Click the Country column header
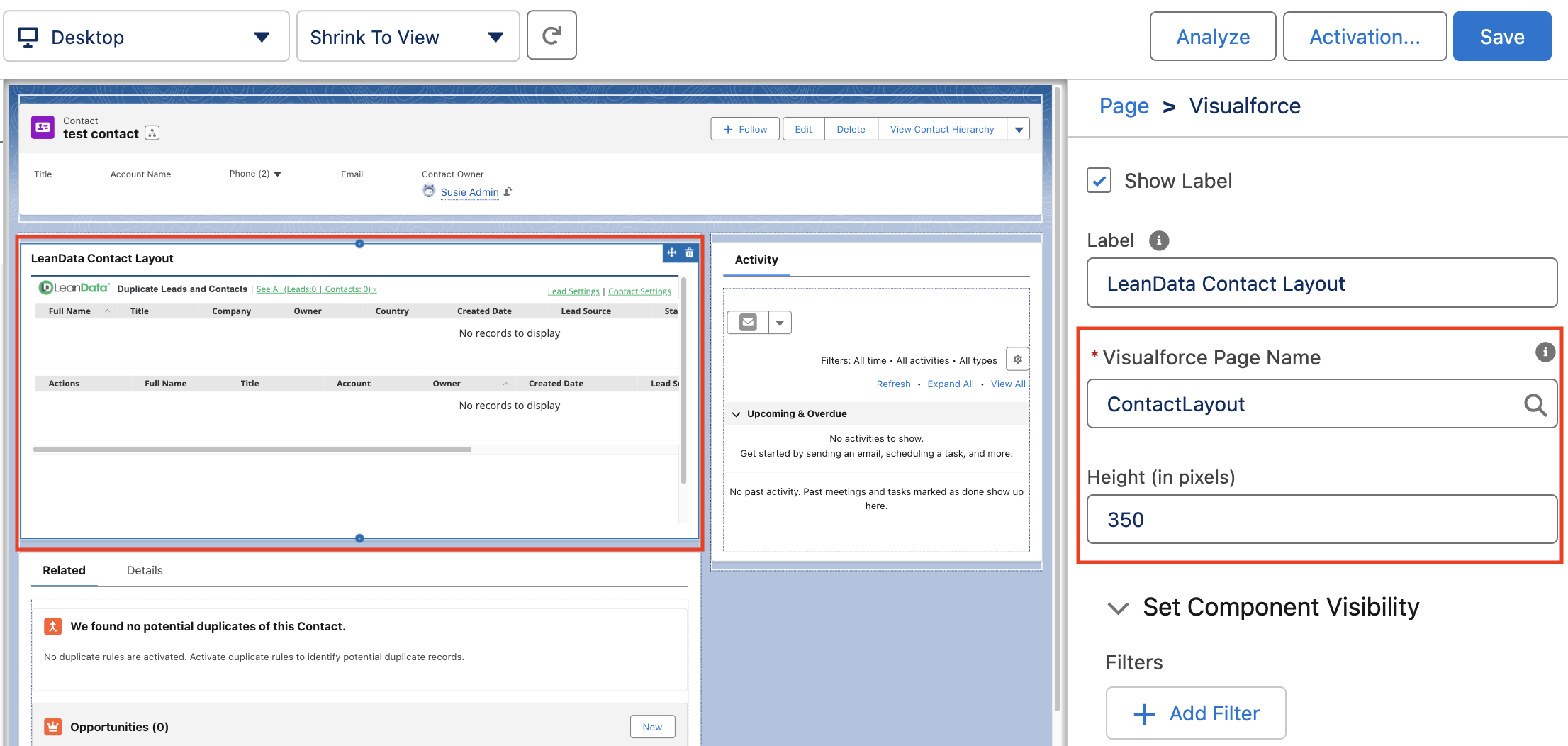The width and height of the screenshot is (1568, 746). [392, 311]
